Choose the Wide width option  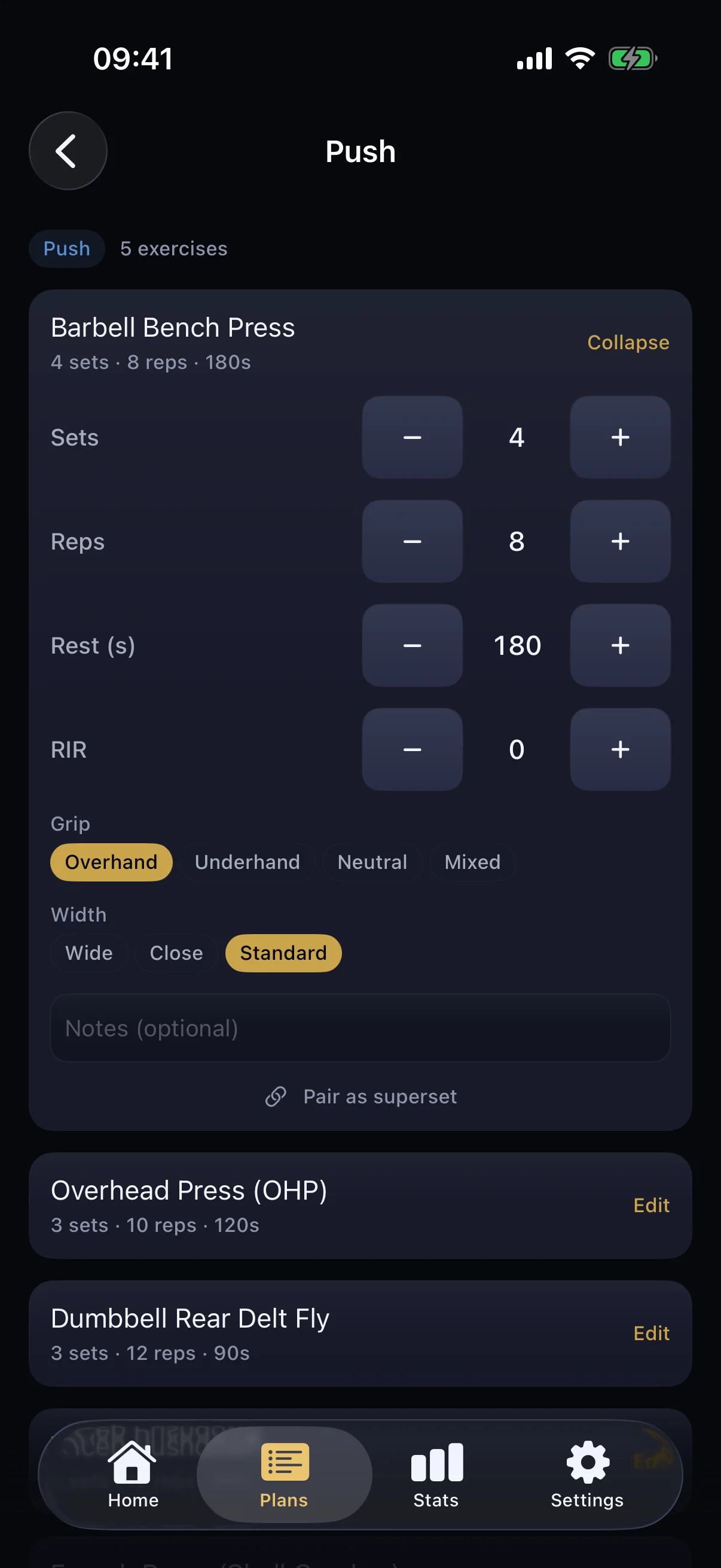(89, 953)
